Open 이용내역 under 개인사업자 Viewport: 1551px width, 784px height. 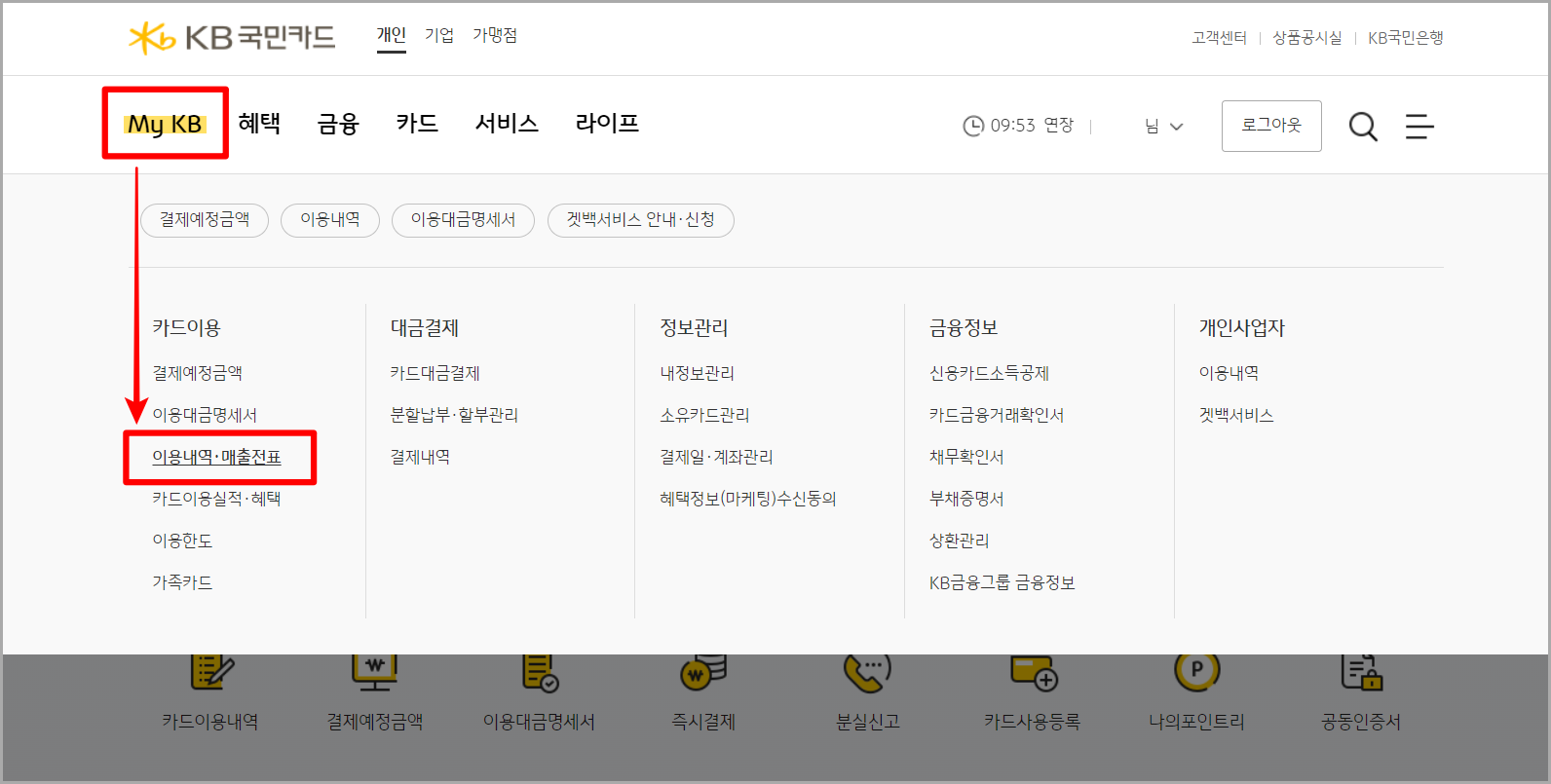[1229, 373]
